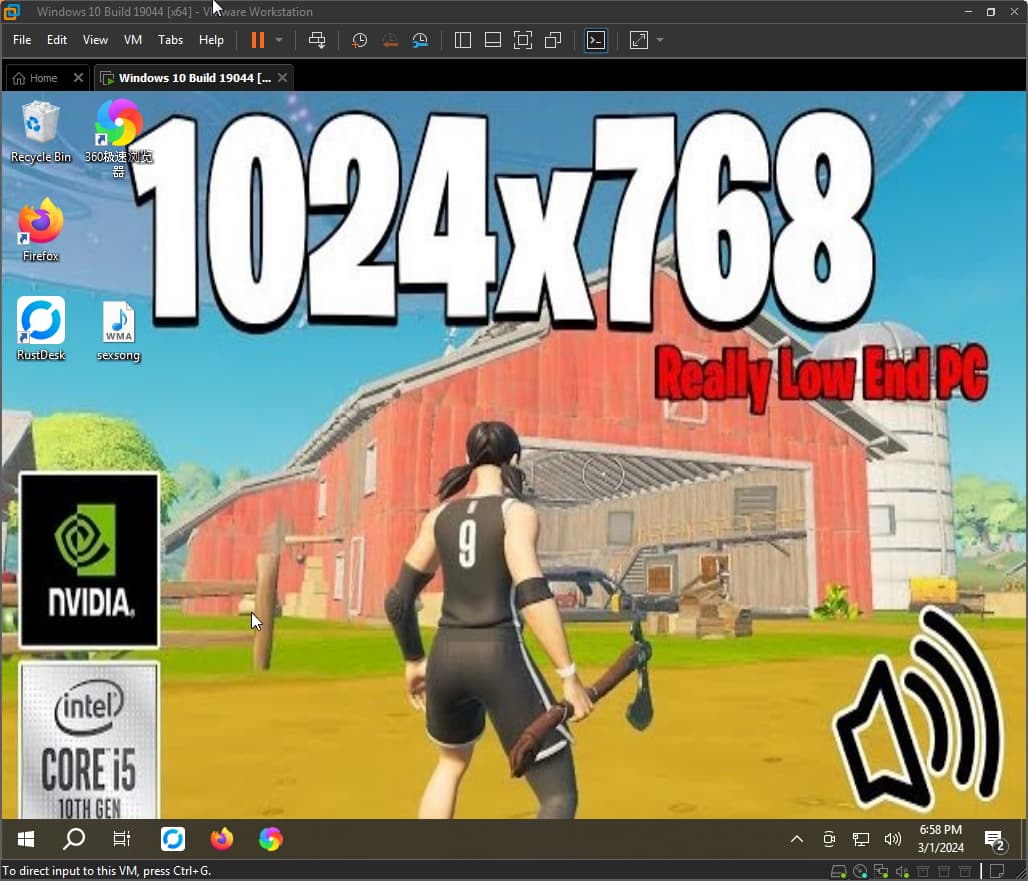Image resolution: width=1028 pixels, height=881 pixels.
Task: Open the File menu
Action: click(x=22, y=40)
